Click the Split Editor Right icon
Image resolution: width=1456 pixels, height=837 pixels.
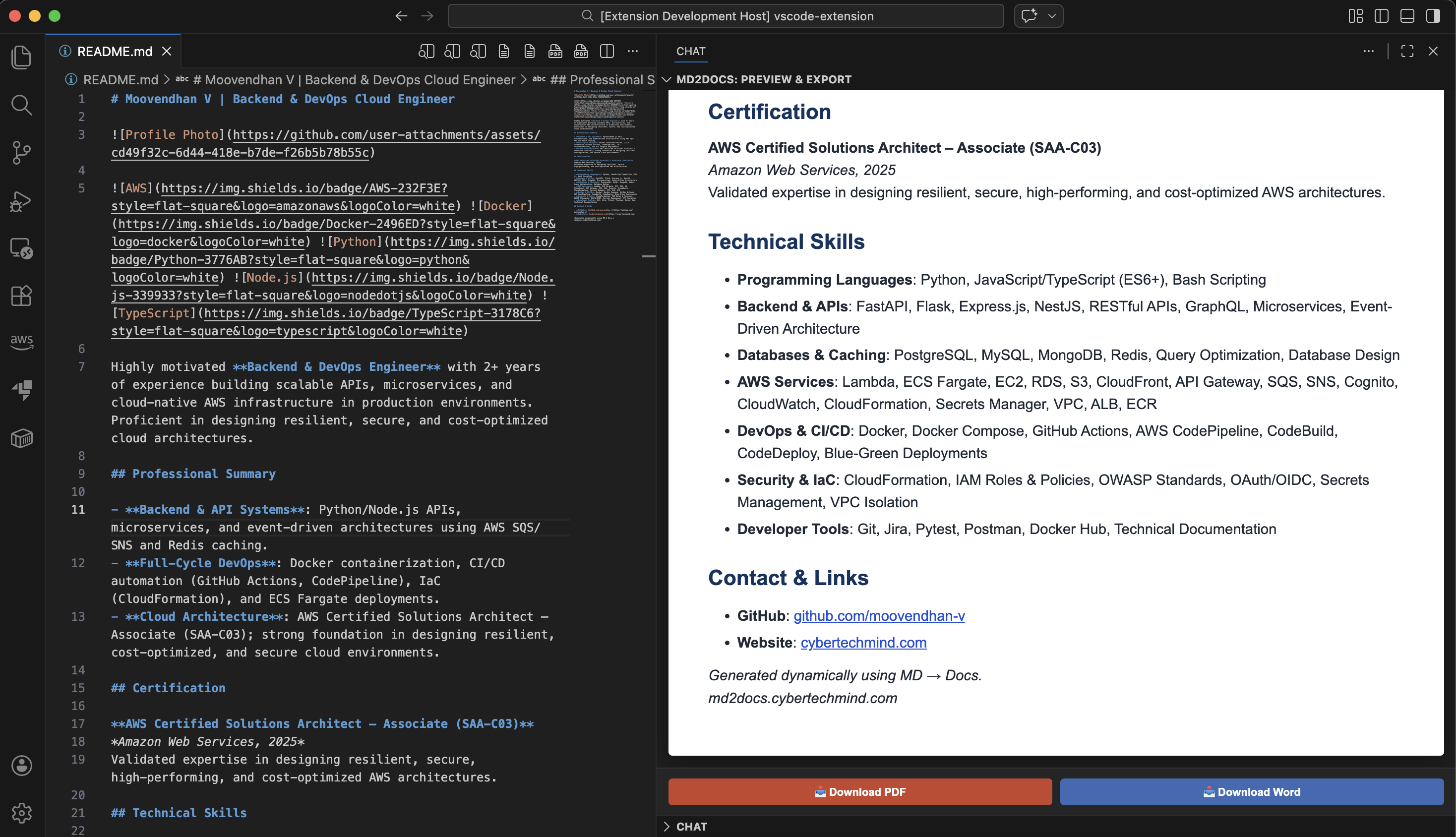pos(607,51)
